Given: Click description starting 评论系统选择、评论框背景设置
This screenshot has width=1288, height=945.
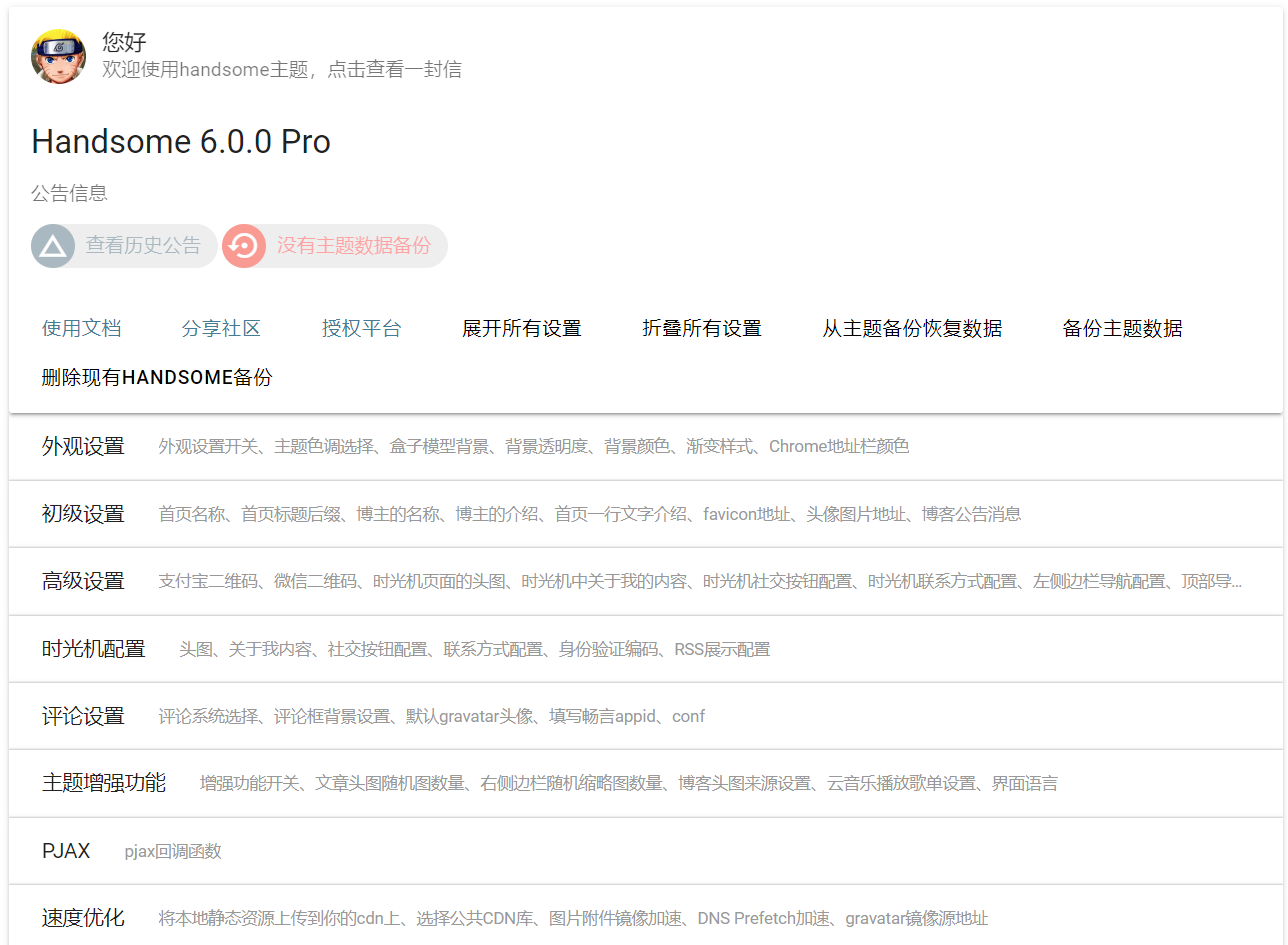Looking at the screenshot, I should coord(432,716).
